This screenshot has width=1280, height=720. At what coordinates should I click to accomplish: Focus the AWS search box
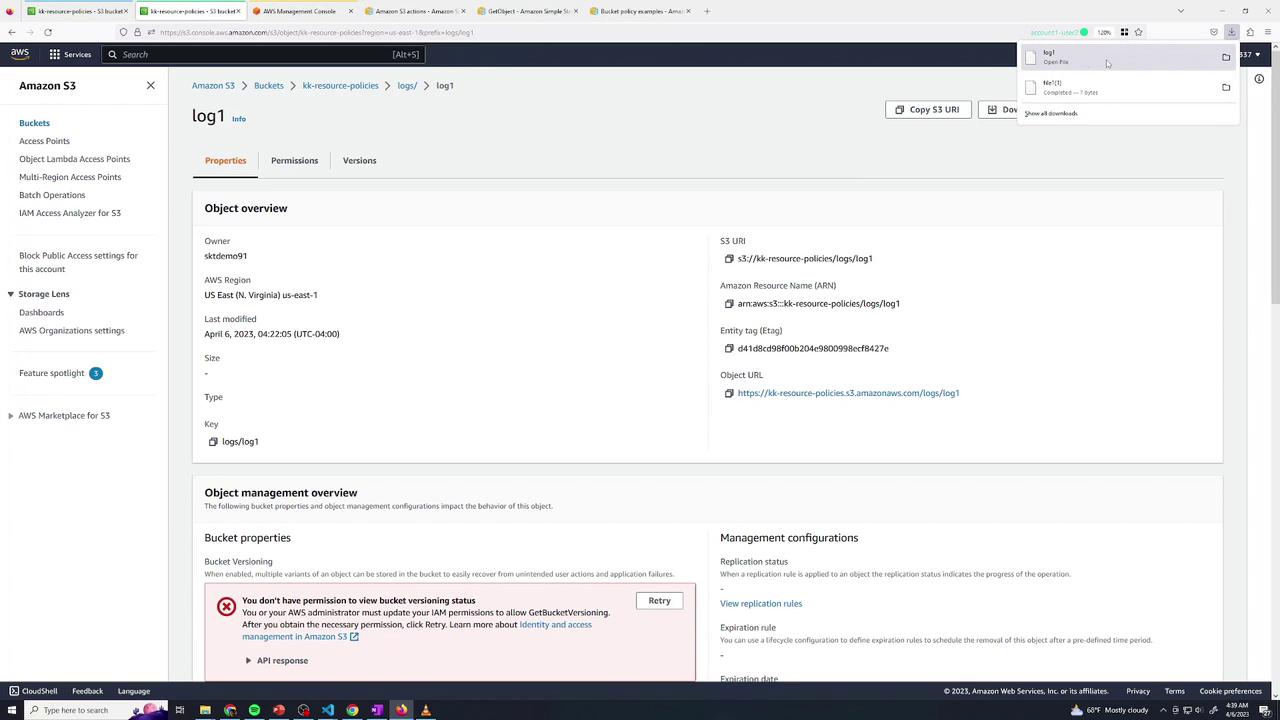click(263, 54)
